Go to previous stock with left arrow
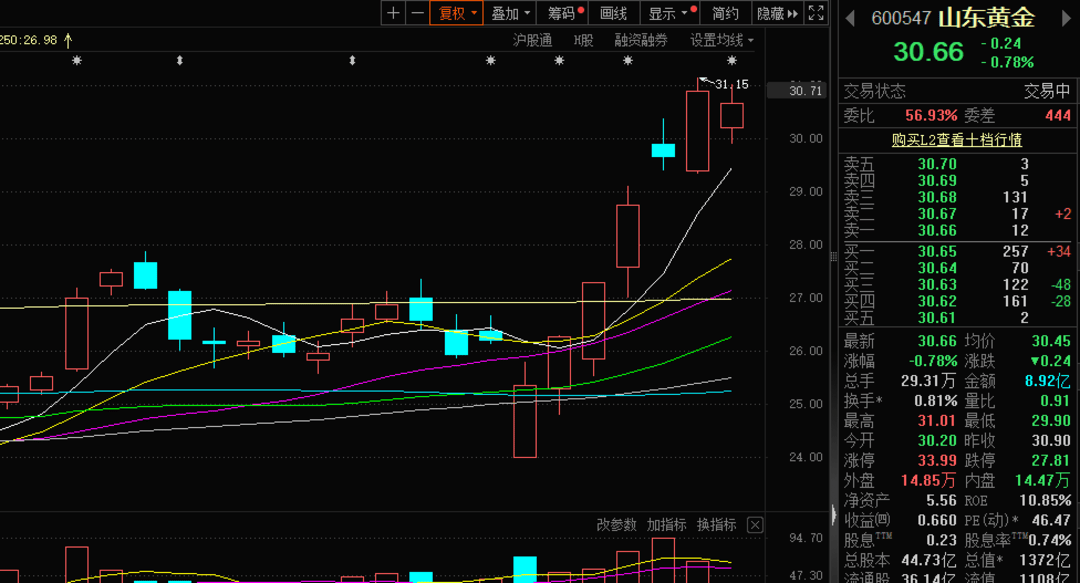The width and height of the screenshot is (1080, 583). coord(850,18)
